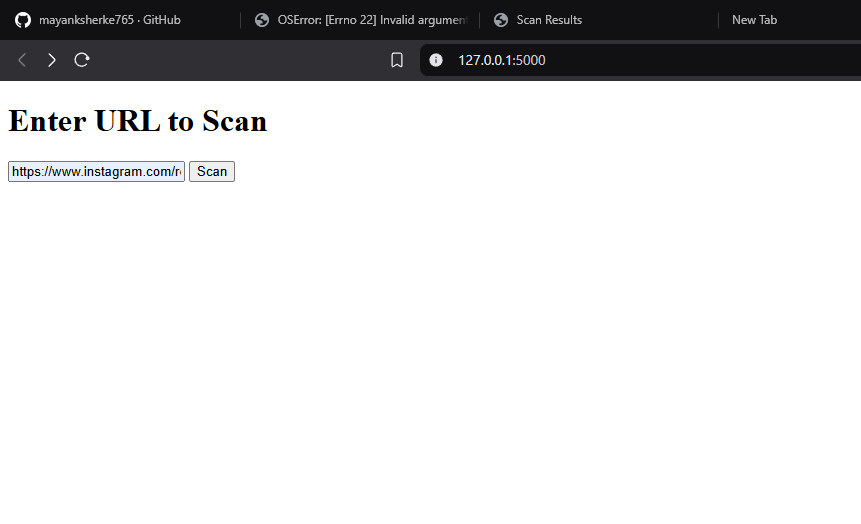Click the browser back arrow

point(22,60)
